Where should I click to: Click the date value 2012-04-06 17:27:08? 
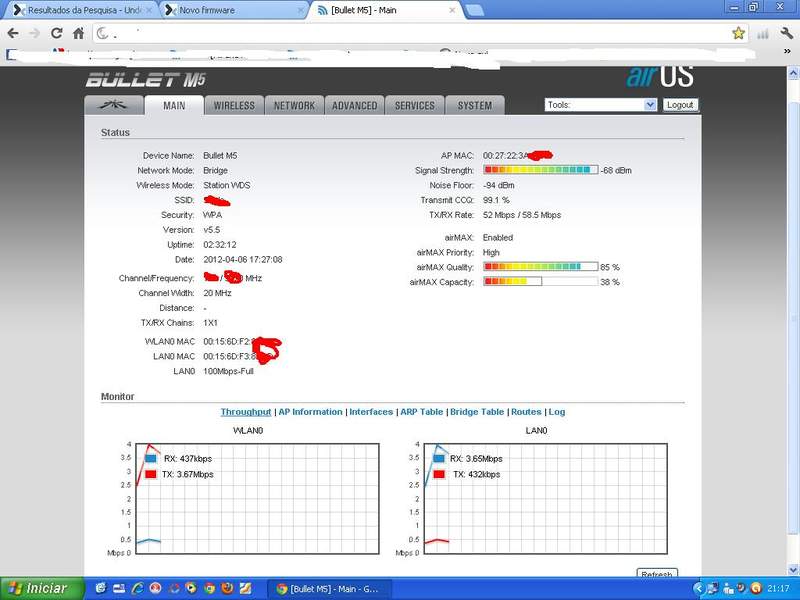[x=243, y=259]
